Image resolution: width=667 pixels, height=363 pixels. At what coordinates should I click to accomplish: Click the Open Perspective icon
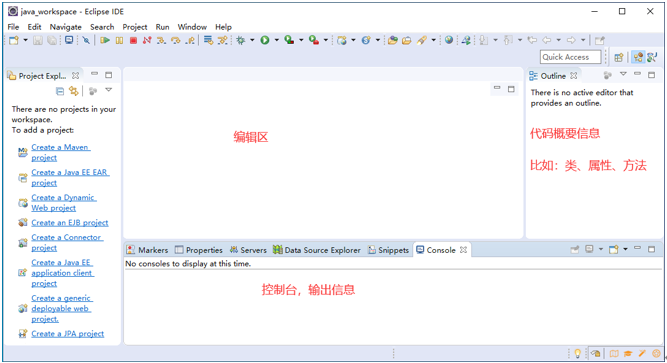619,57
